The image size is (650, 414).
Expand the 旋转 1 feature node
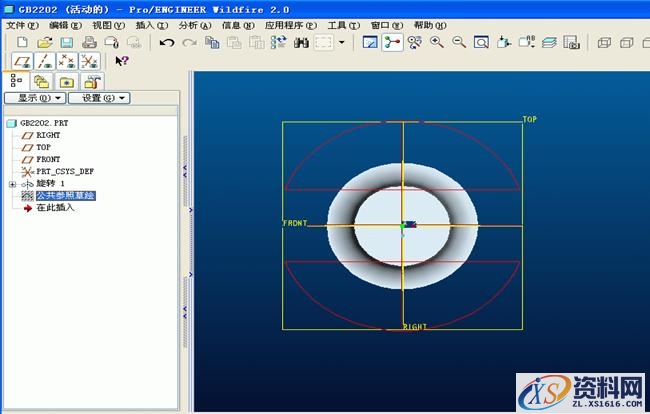[12, 184]
